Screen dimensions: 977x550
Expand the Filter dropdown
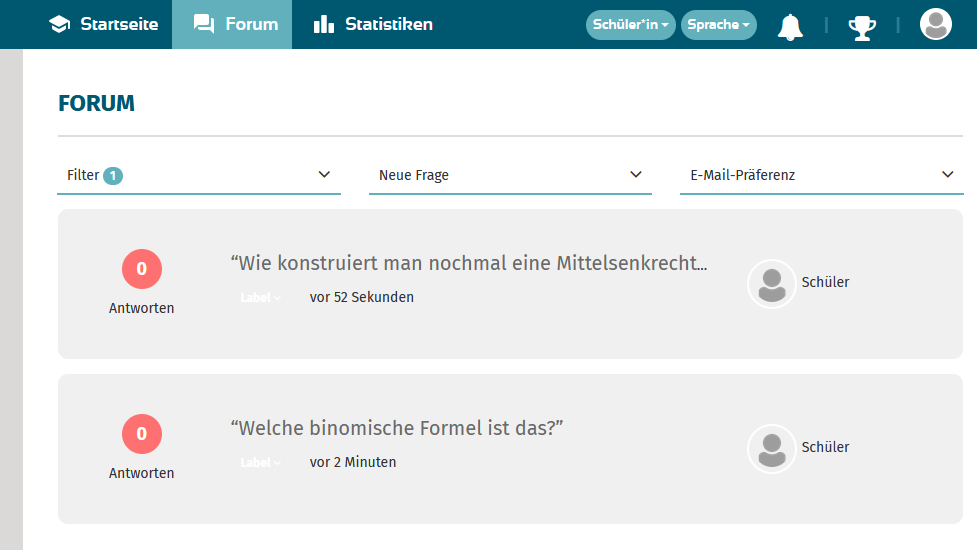199,175
